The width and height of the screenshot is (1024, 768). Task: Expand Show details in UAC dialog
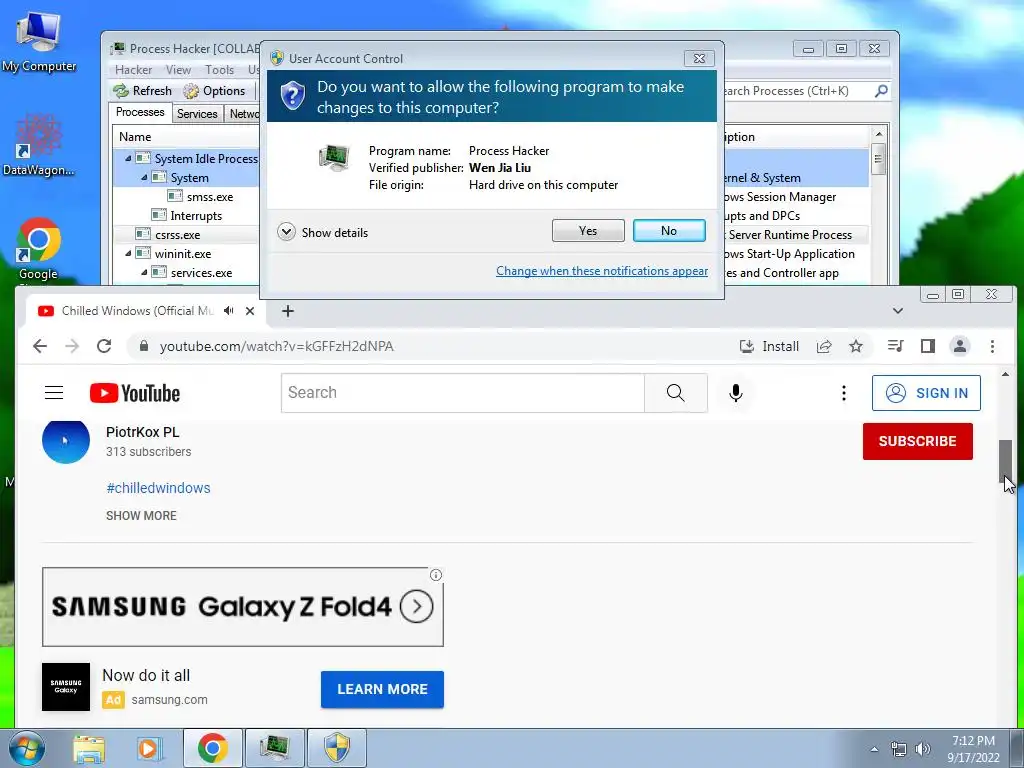click(x=323, y=232)
